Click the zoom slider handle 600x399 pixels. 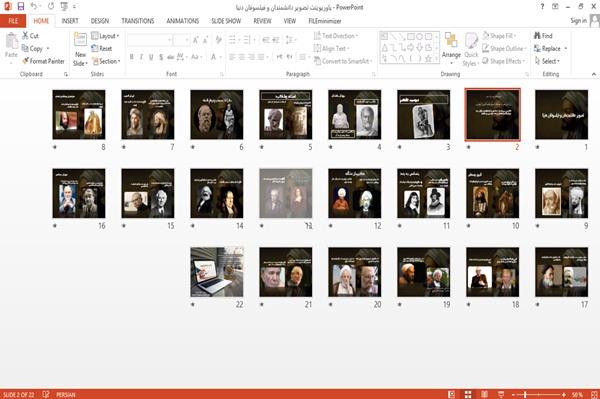525,394
